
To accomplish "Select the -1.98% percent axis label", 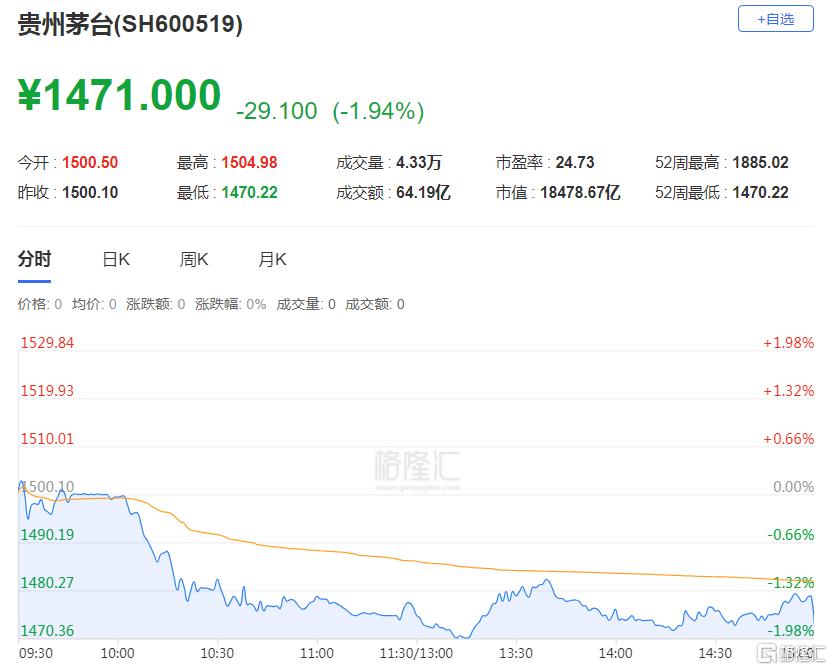I will coord(791,631).
